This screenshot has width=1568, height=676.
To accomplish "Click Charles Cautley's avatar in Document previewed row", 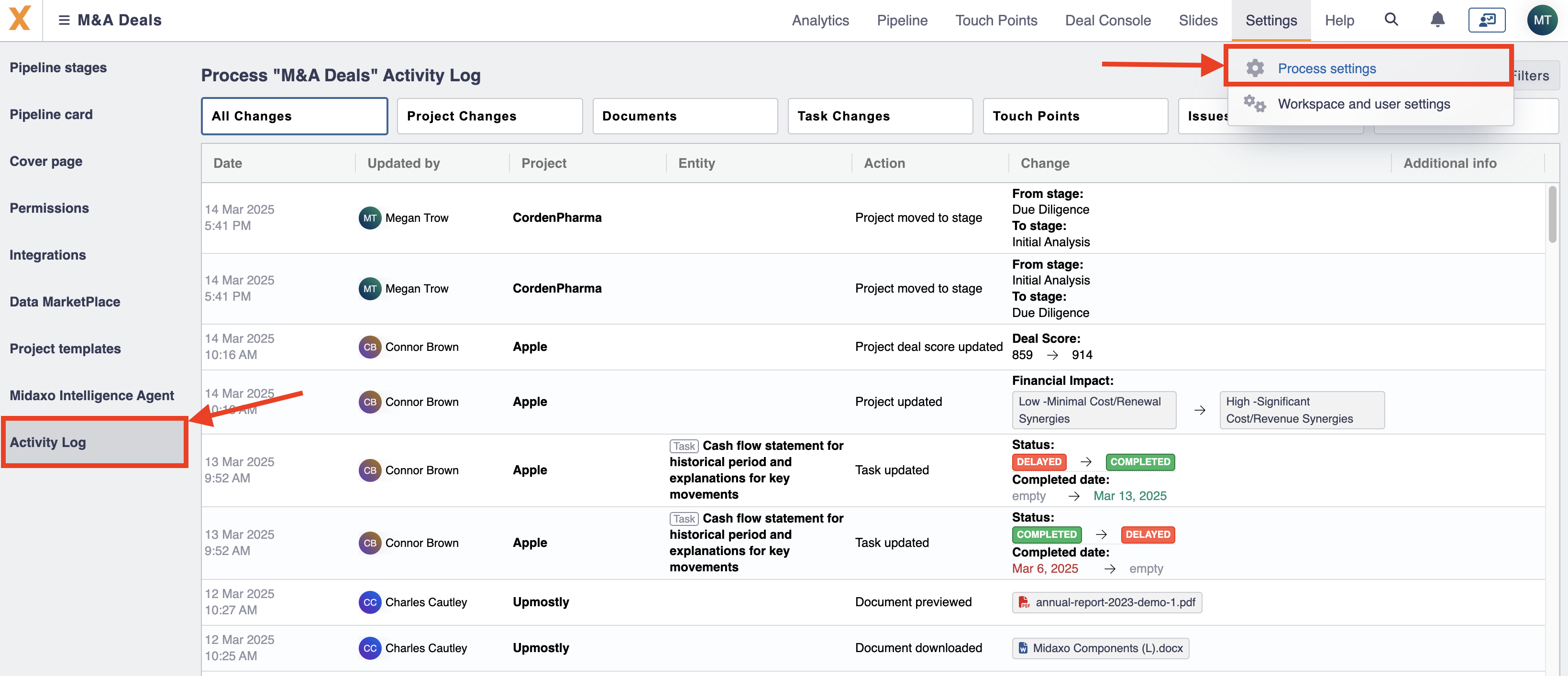I will pyautogui.click(x=369, y=602).
